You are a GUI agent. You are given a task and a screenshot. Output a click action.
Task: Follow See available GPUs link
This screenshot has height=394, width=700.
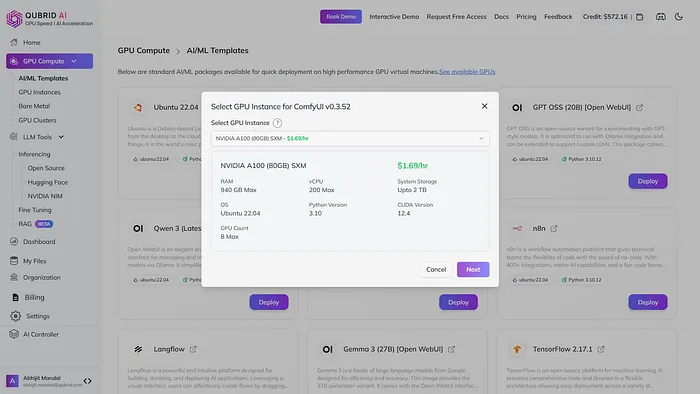[x=467, y=71]
